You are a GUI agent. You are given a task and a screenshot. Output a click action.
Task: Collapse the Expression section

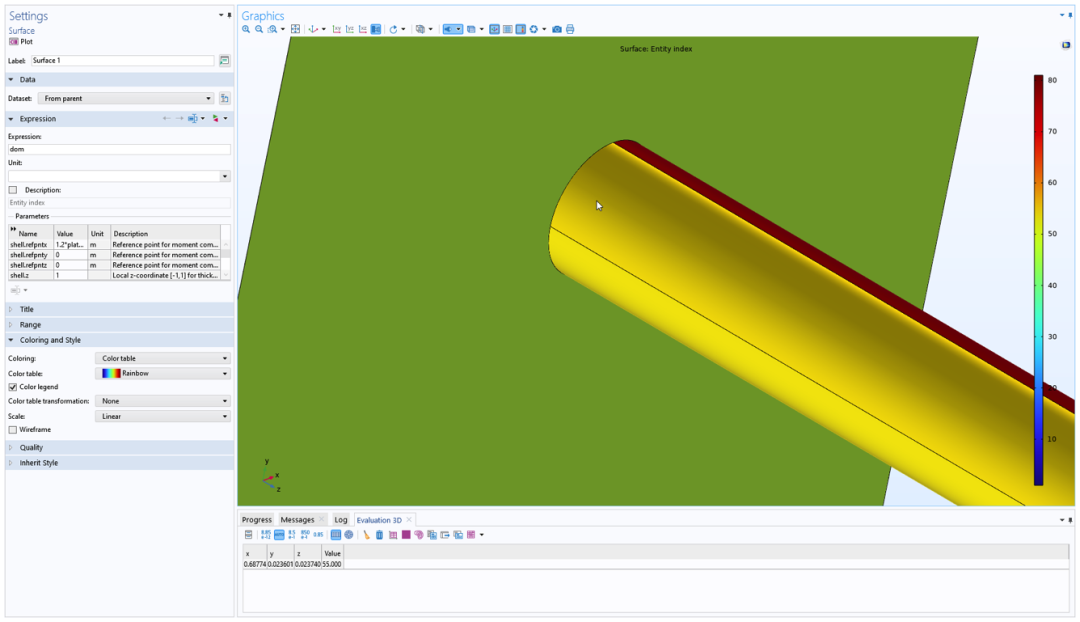tap(11, 118)
